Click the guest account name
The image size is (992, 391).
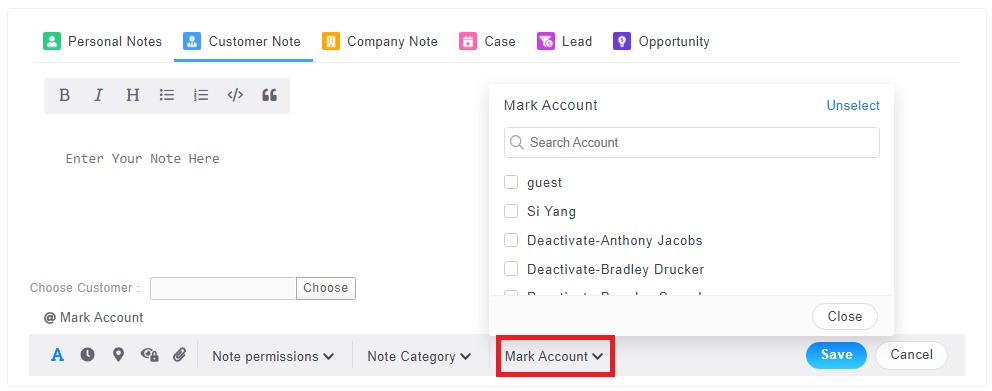(x=544, y=182)
